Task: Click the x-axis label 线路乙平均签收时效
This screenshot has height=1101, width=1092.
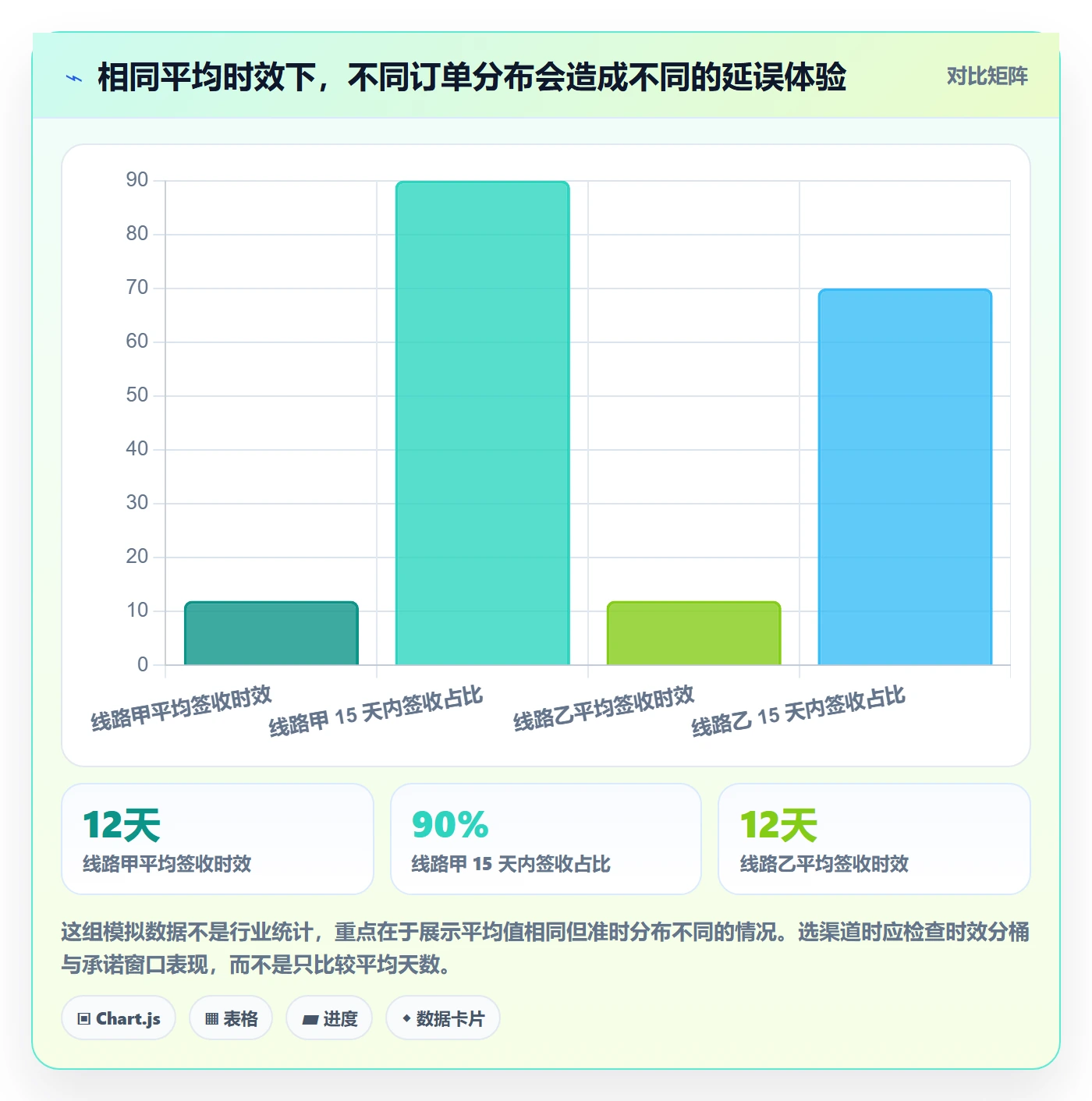Action: click(604, 708)
